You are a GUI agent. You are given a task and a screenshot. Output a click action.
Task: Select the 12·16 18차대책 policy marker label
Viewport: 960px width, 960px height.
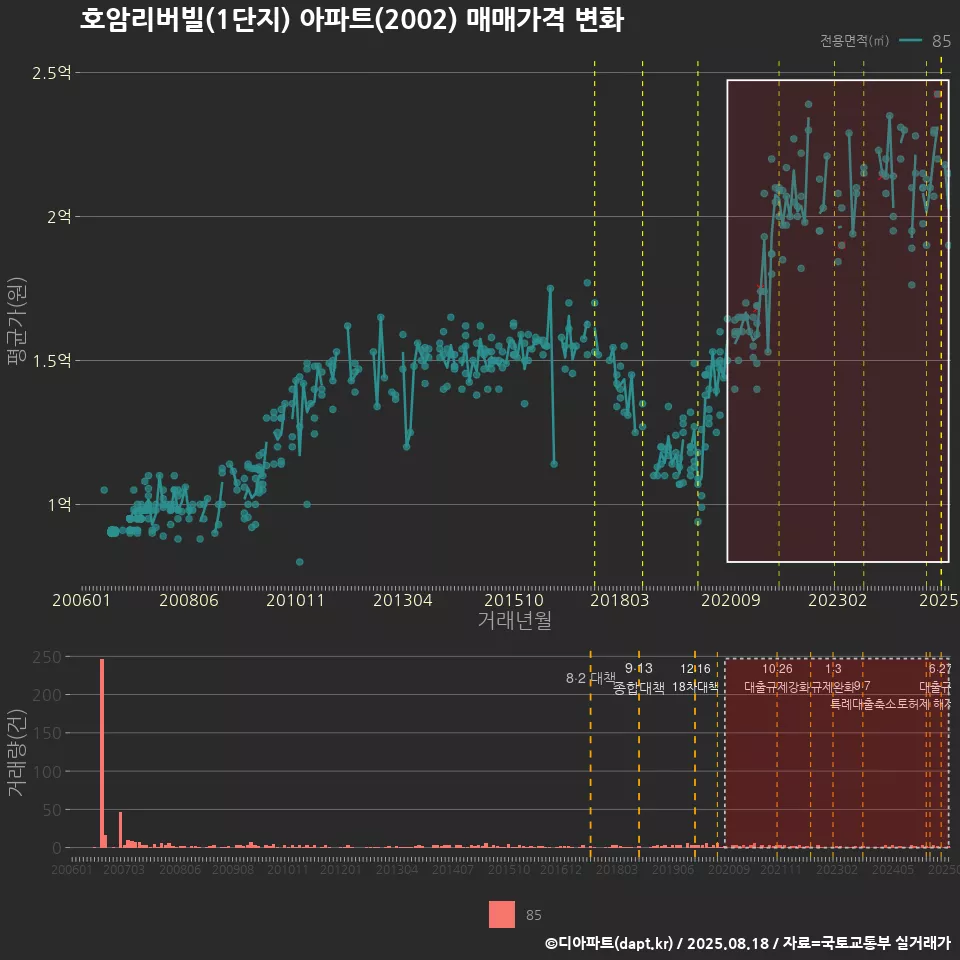[x=695, y=678]
